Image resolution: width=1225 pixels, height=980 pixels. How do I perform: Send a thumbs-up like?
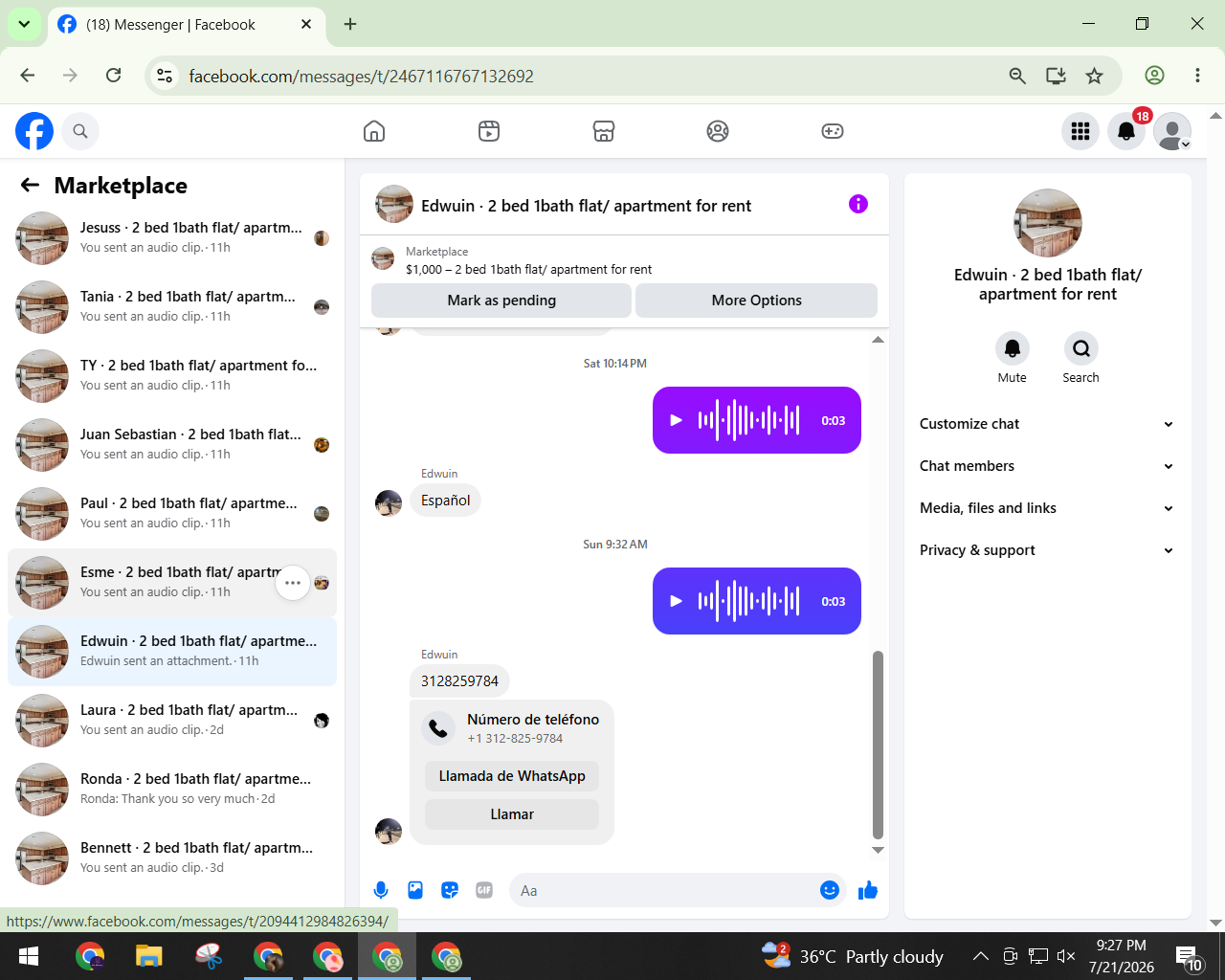point(868,891)
